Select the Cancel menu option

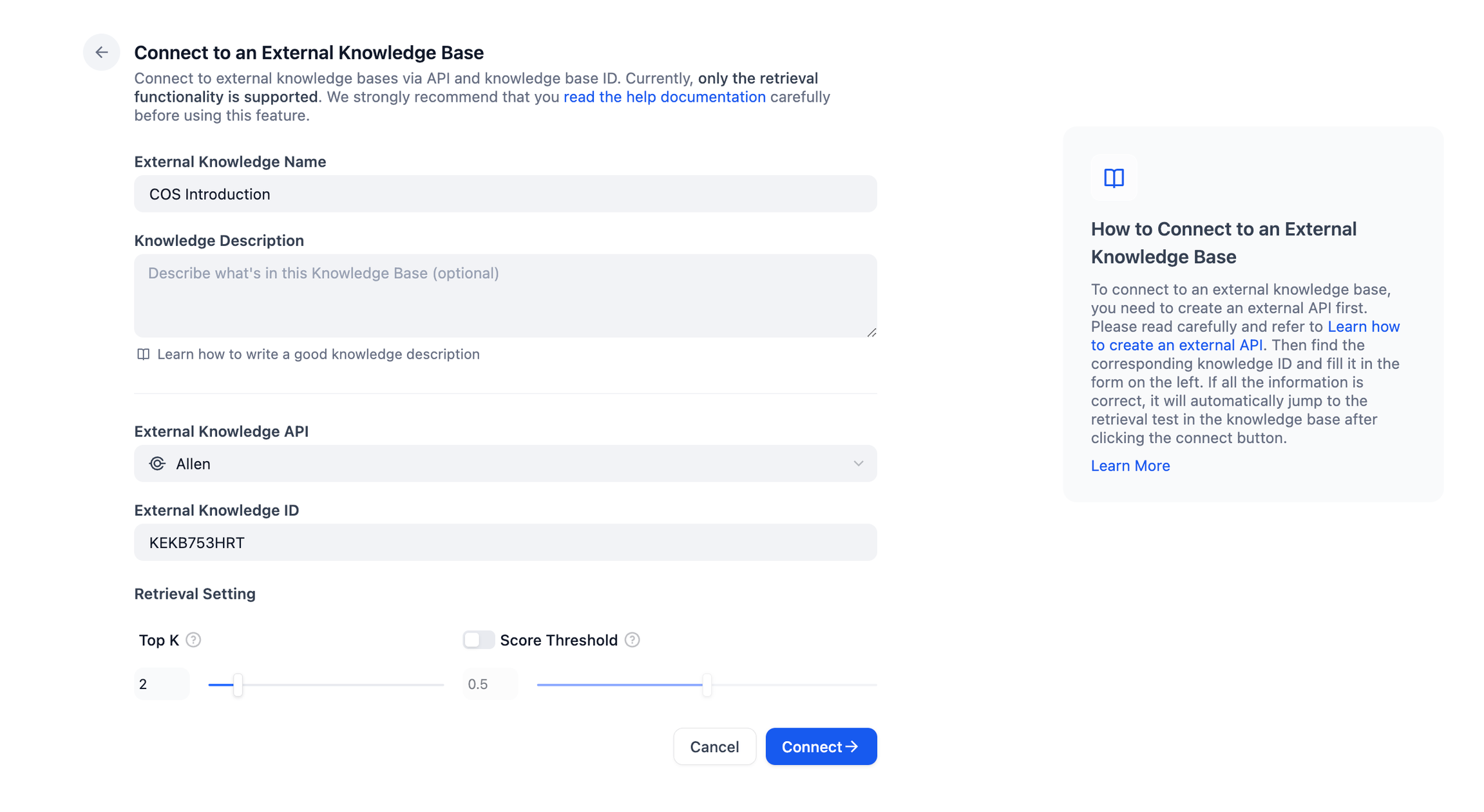pos(714,746)
